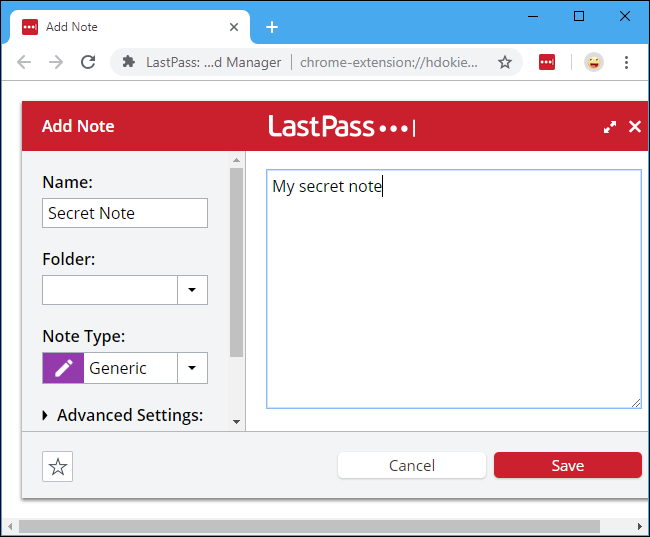
Task: Open the Chrome profile avatar
Action: pyautogui.click(x=594, y=63)
